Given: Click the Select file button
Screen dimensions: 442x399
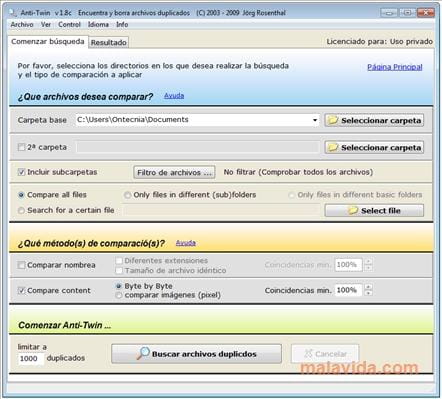Looking at the screenshot, I should 374,211.
